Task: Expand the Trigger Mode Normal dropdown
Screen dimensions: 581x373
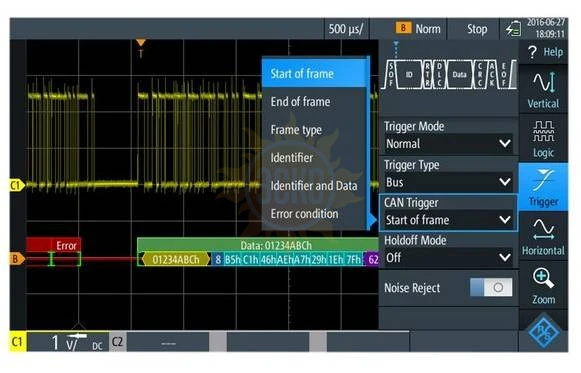Action: (448, 144)
